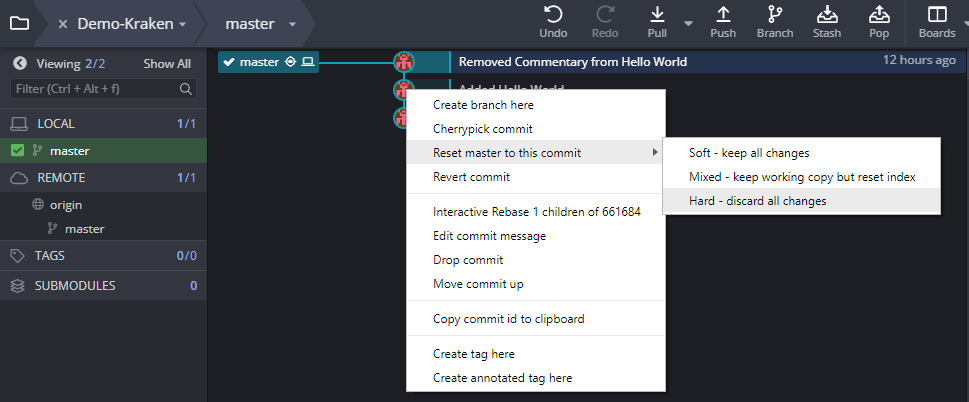Select the second commit avatar in the graph

pyautogui.click(x=404, y=90)
